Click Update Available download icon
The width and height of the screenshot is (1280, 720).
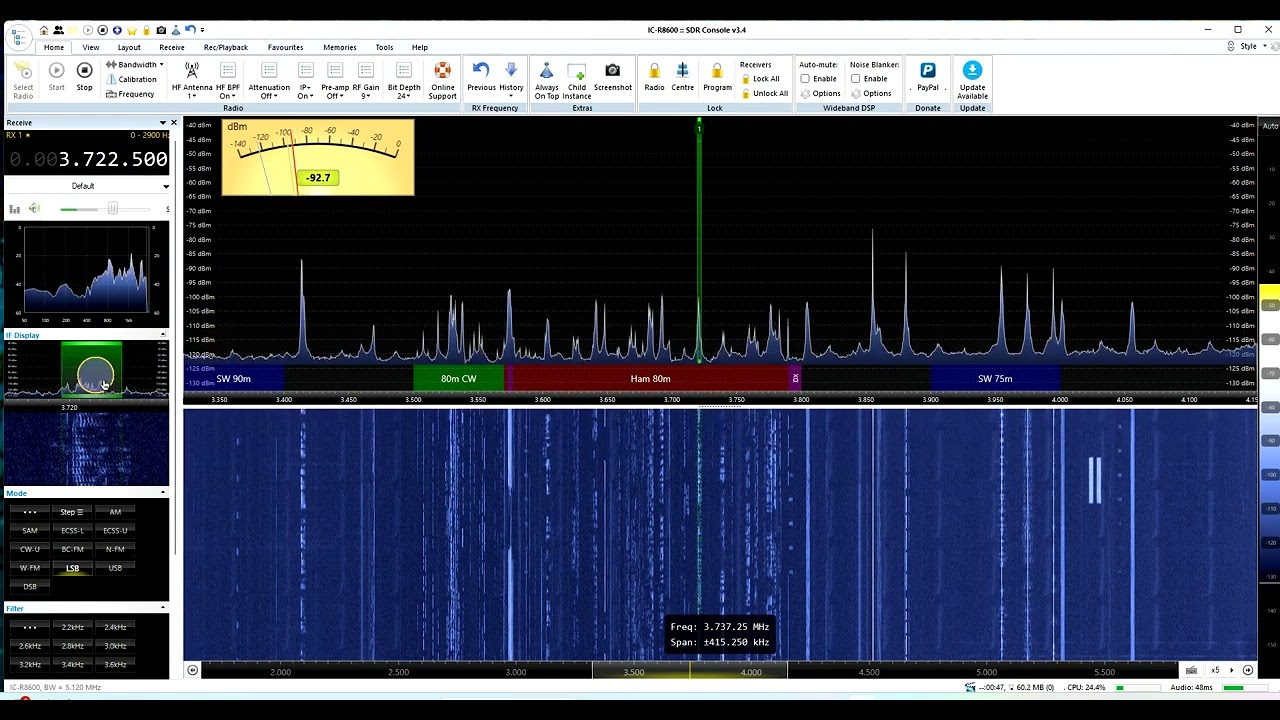coord(972,80)
